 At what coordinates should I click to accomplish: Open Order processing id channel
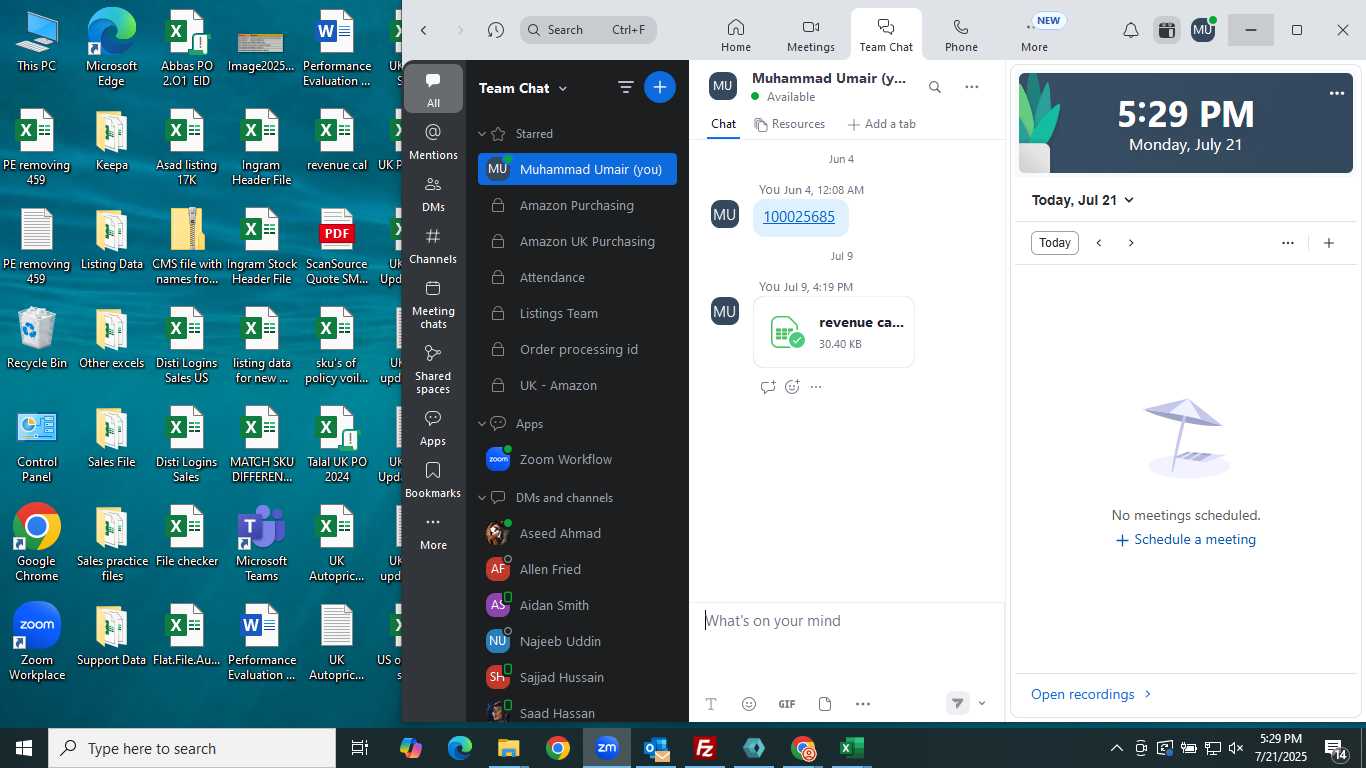pos(577,349)
